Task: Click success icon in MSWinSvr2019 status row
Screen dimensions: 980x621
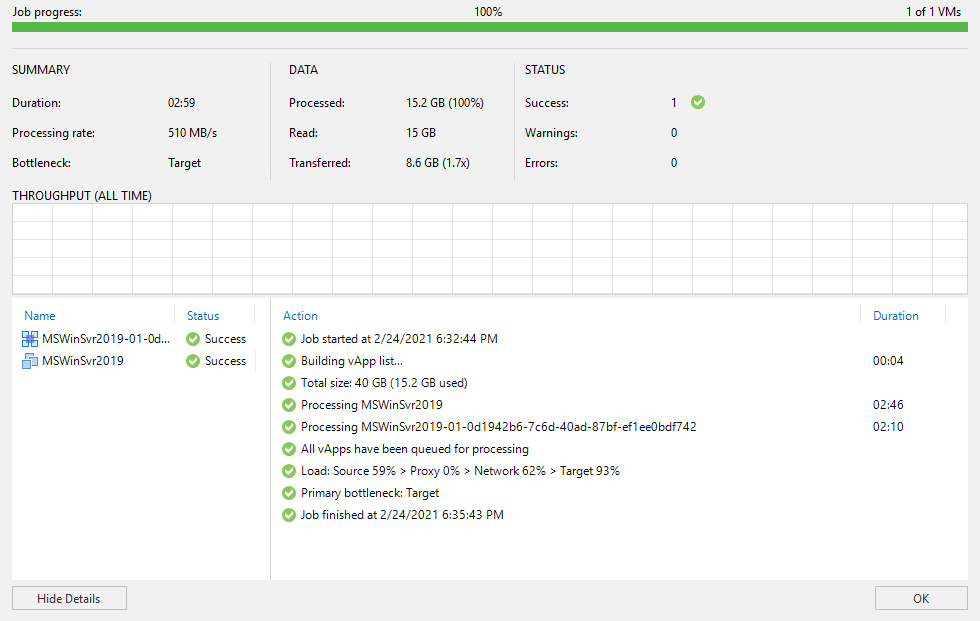Action: tap(193, 360)
